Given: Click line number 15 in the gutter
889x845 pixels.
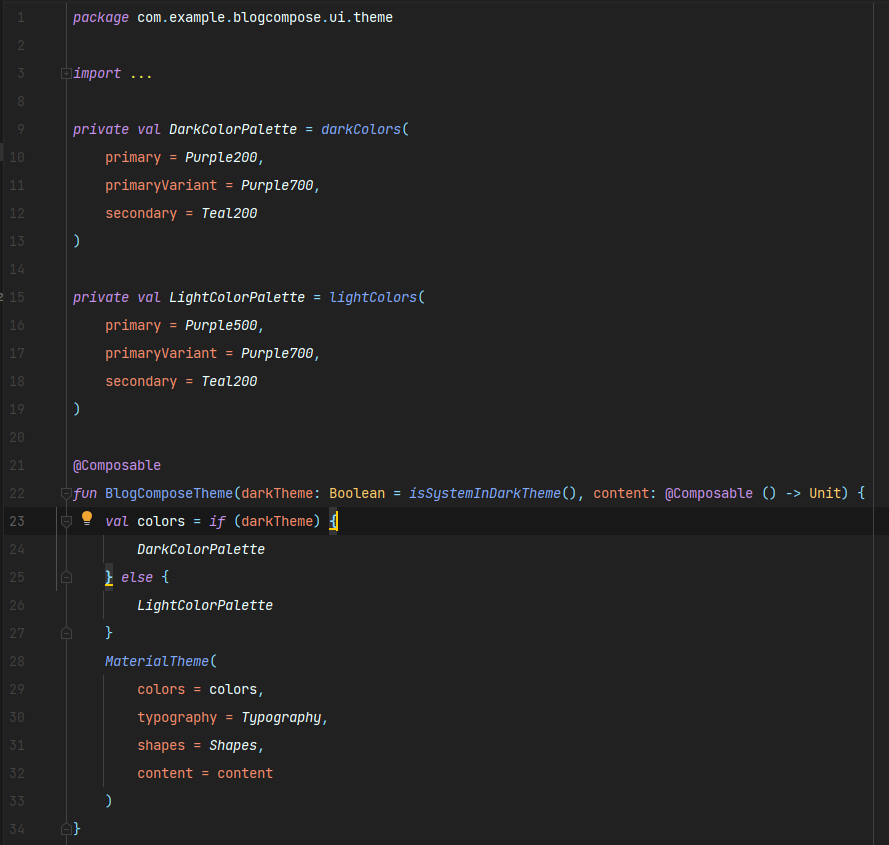Looking at the screenshot, I should click(x=17, y=297).
